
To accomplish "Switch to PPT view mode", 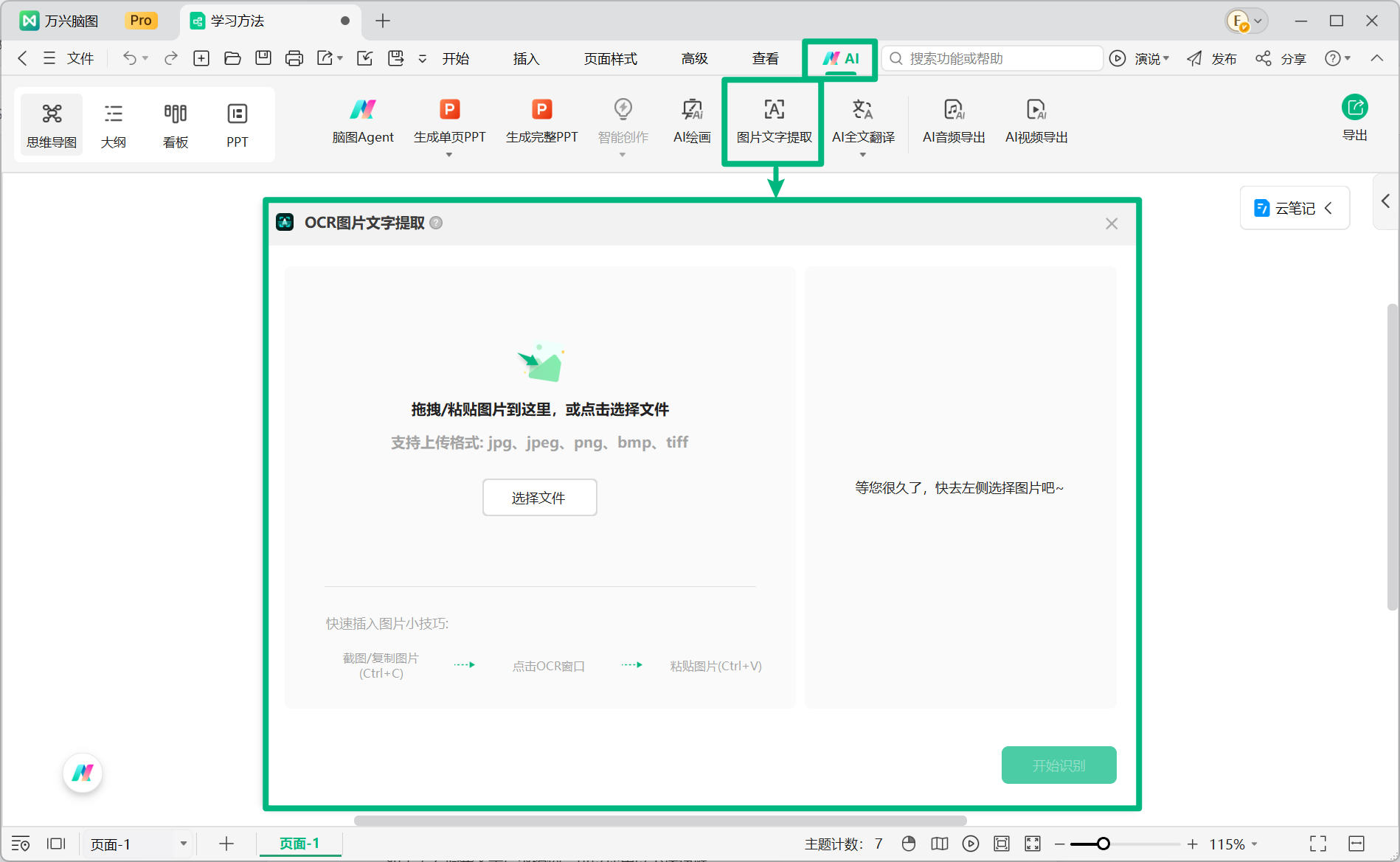I will 237,125.
